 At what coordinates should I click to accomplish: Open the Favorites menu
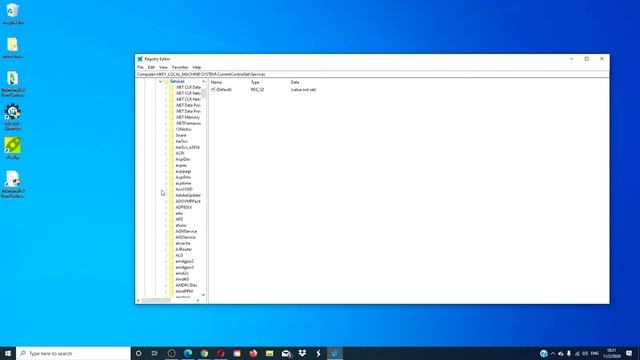click(180, 67)
